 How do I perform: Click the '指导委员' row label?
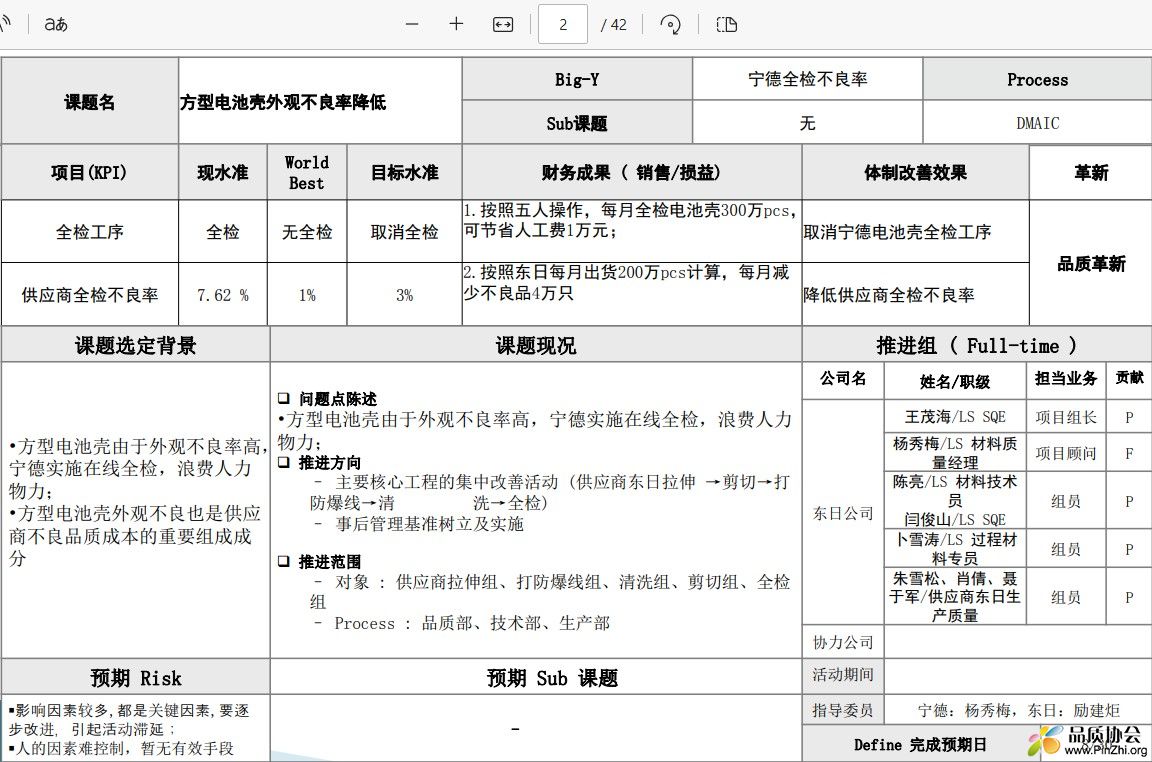click(x=843, y=710)
